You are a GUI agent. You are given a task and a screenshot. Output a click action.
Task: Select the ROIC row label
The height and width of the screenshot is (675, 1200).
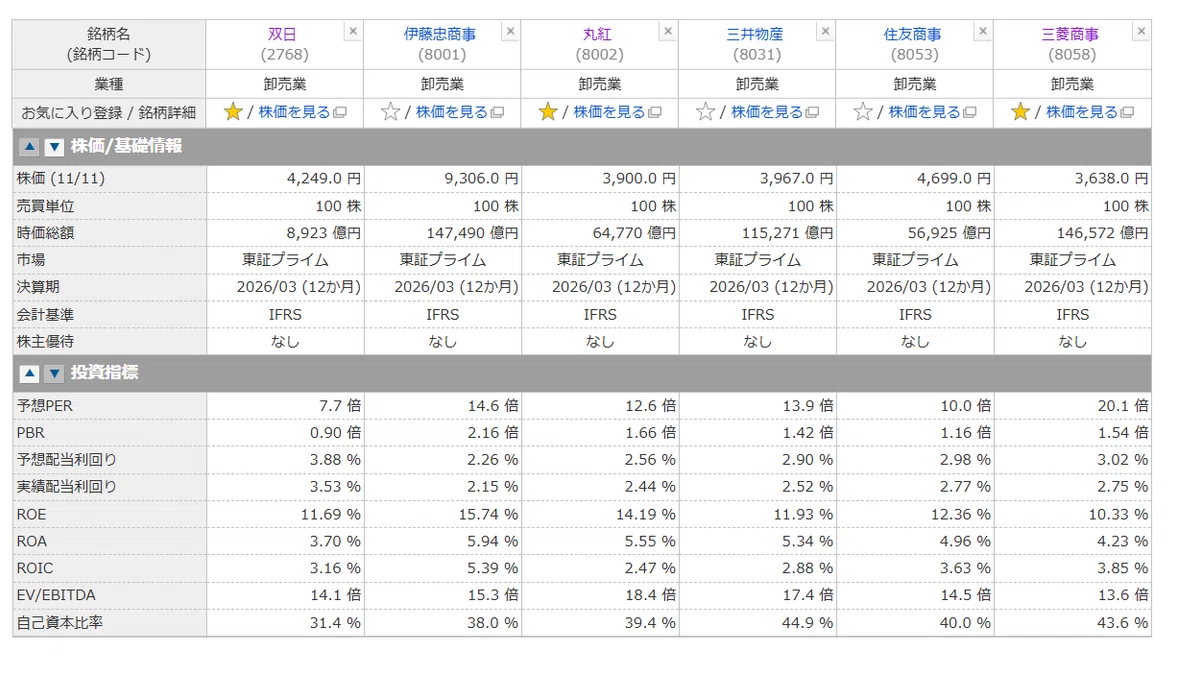click(35, 568)
